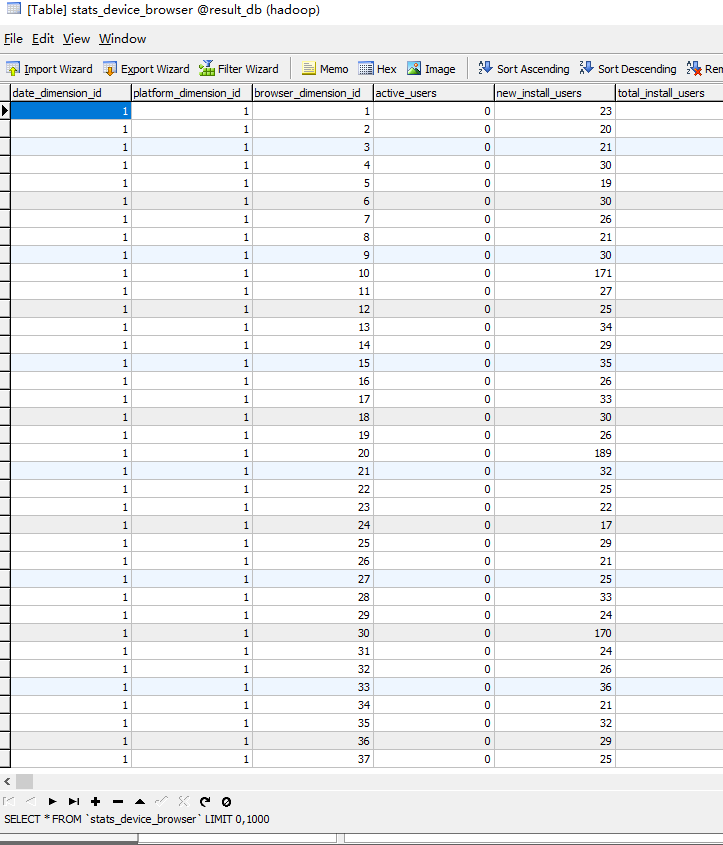Refresh the table data

coord(205,801)
